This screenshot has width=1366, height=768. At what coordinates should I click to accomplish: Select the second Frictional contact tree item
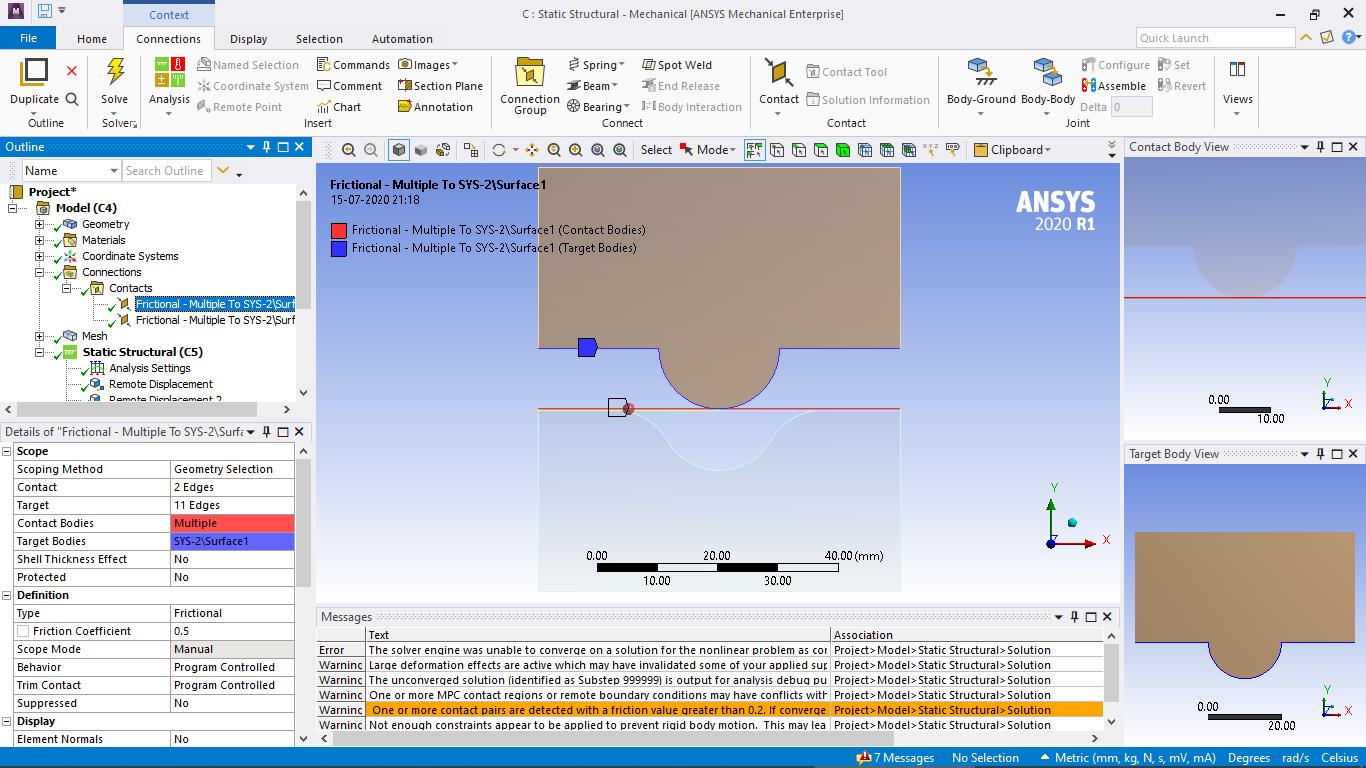(215, 320)
